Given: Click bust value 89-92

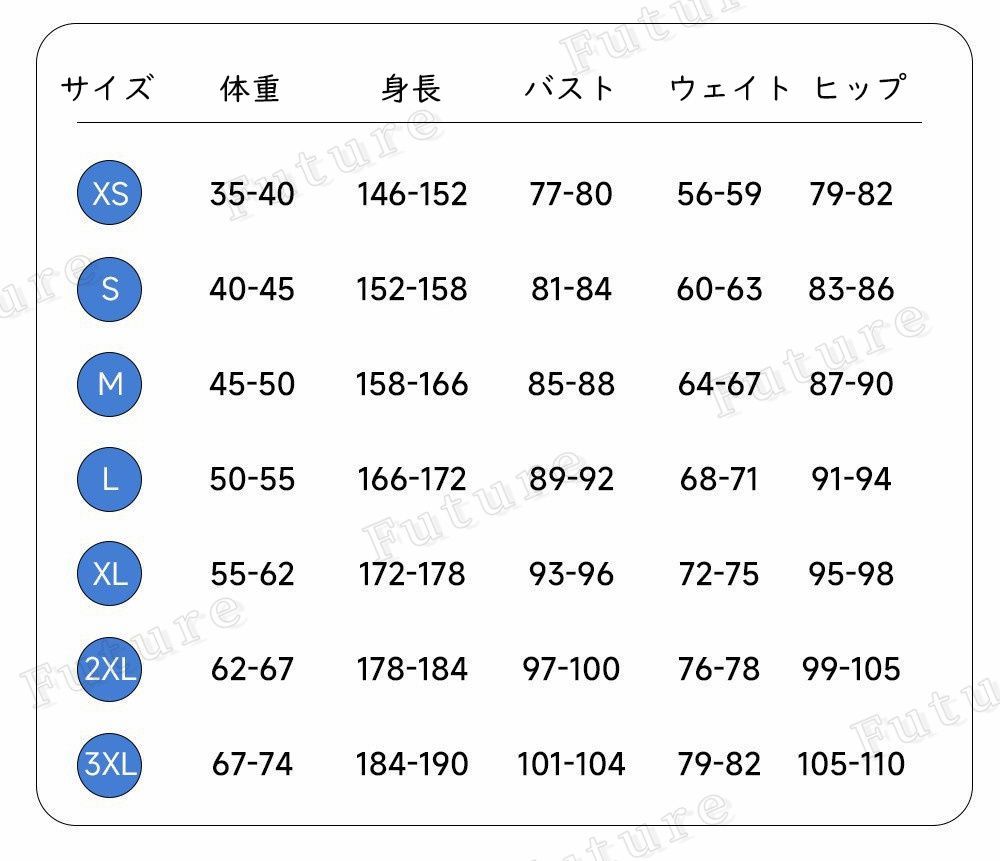Looking at the screenshot, I should point(571,479).
